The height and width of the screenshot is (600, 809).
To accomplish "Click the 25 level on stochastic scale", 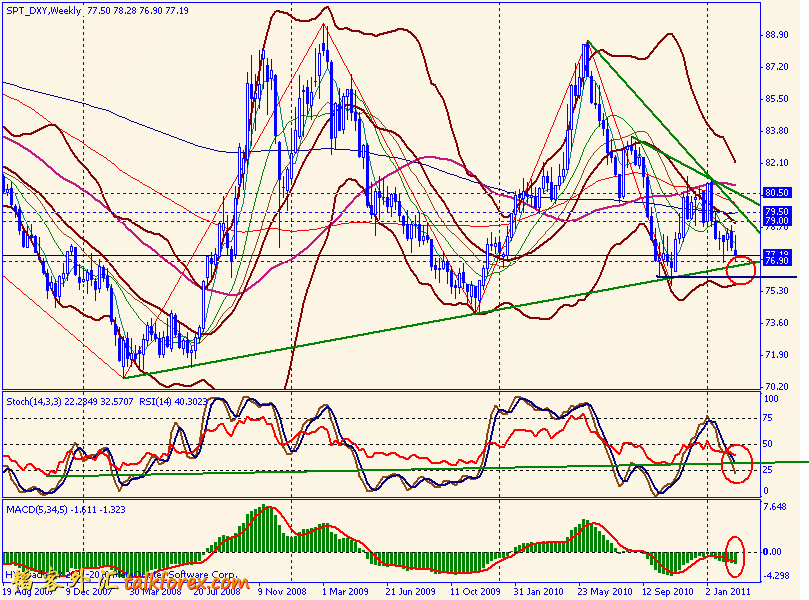I will point(768,470).
